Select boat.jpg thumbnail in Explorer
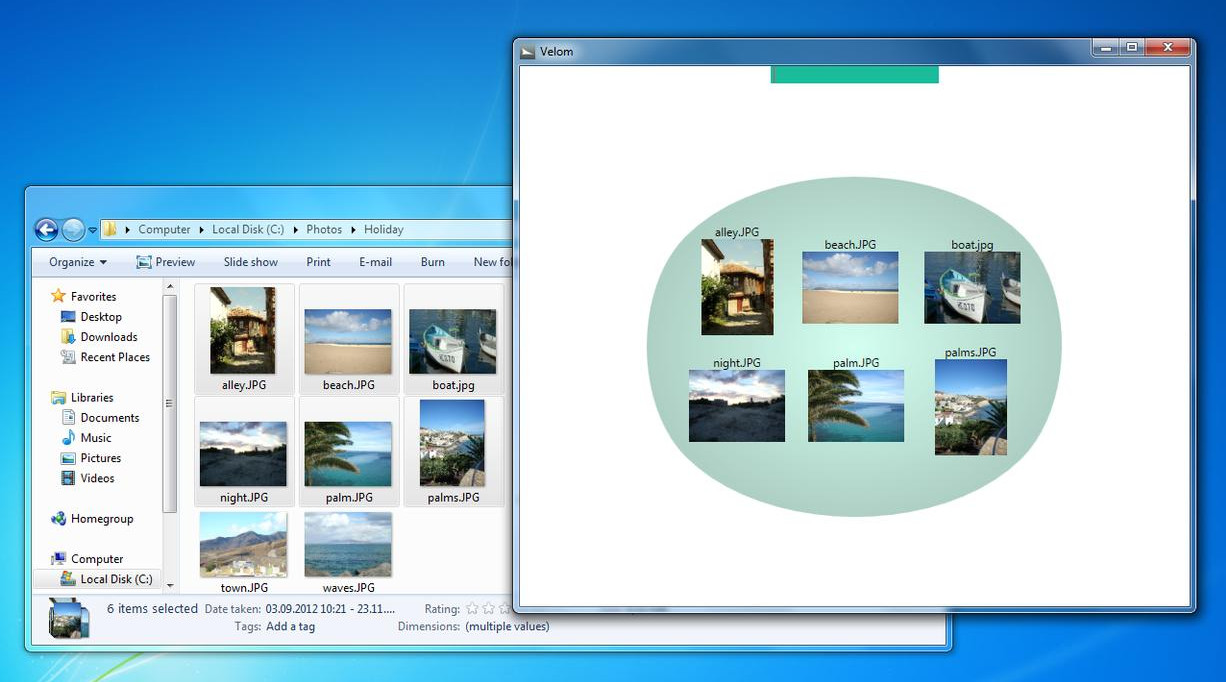This screenshot has height=682, width=1226. coord(453,341)
